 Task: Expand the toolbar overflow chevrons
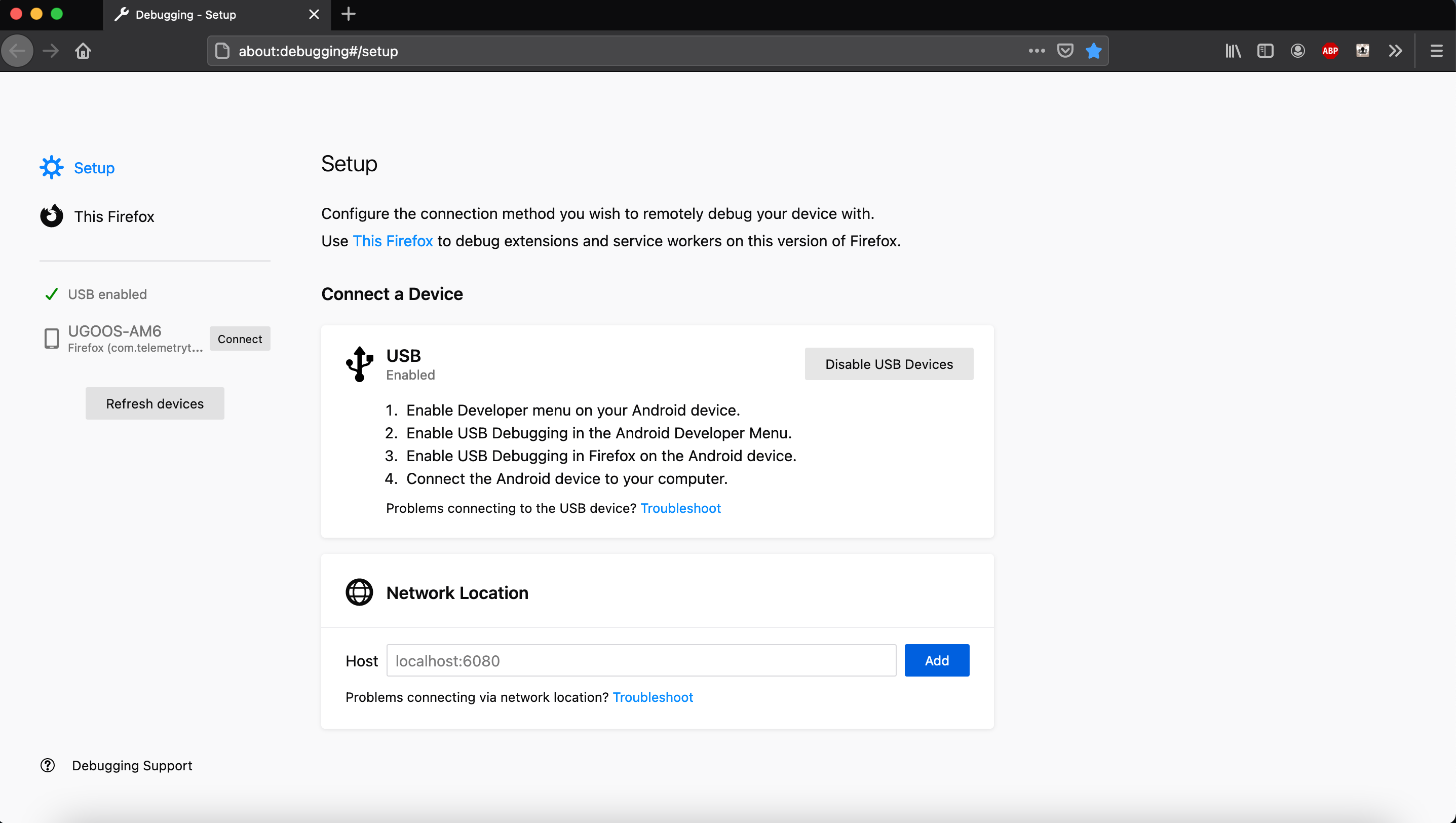1395,51
